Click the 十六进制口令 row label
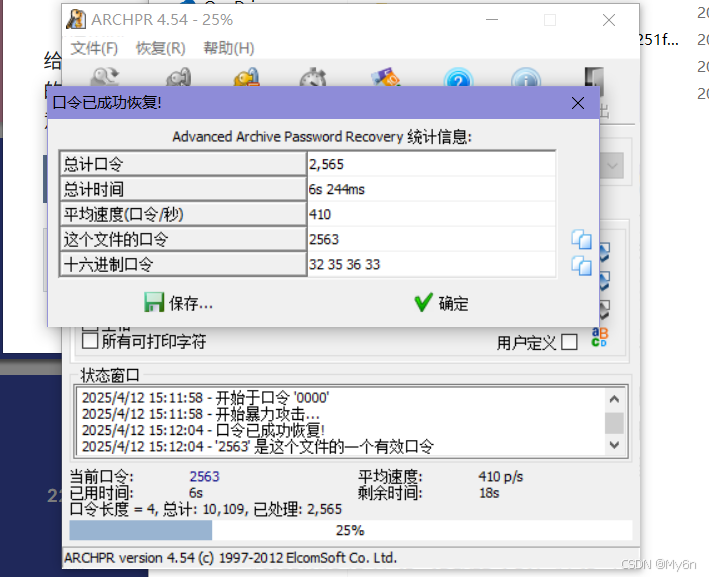Viewport: 709px width, 577px height. tap(183, 265)
